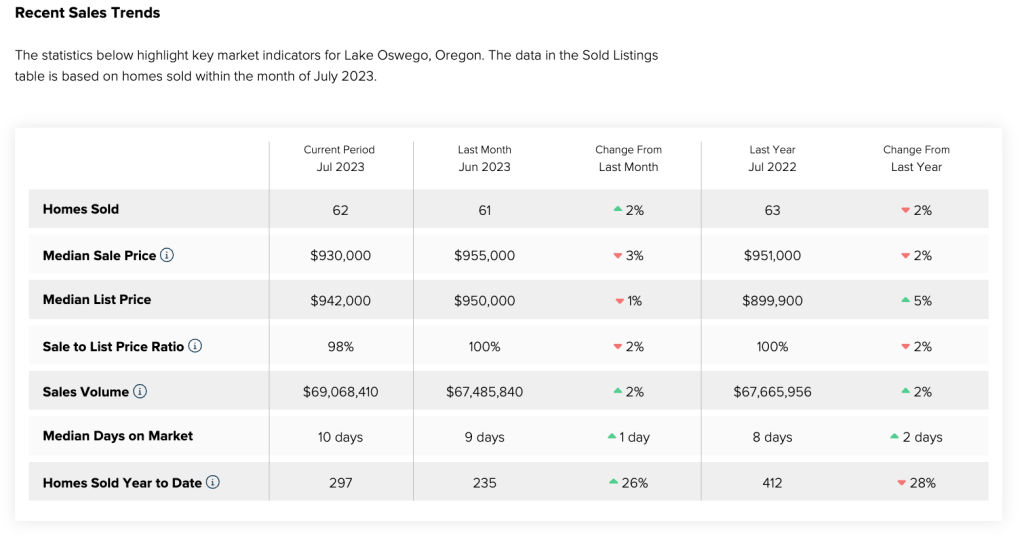The height and width of the screenshot is (536, 1024).
Task: Click info icon beside Homes Sold Year to Date
Action: click(213, 482)
